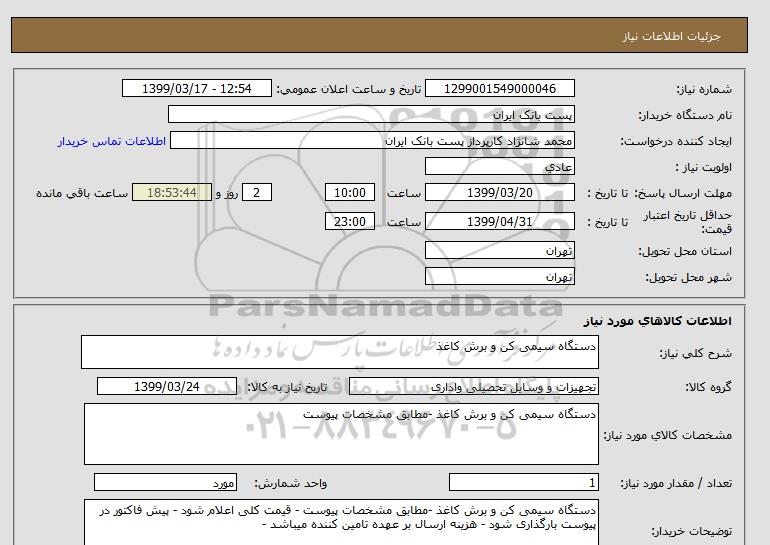Viewport: 770px width, 545px height.
Task: Click the label شرح کلی نیاز
Action: pyautogui.click(x=695, y=353)
